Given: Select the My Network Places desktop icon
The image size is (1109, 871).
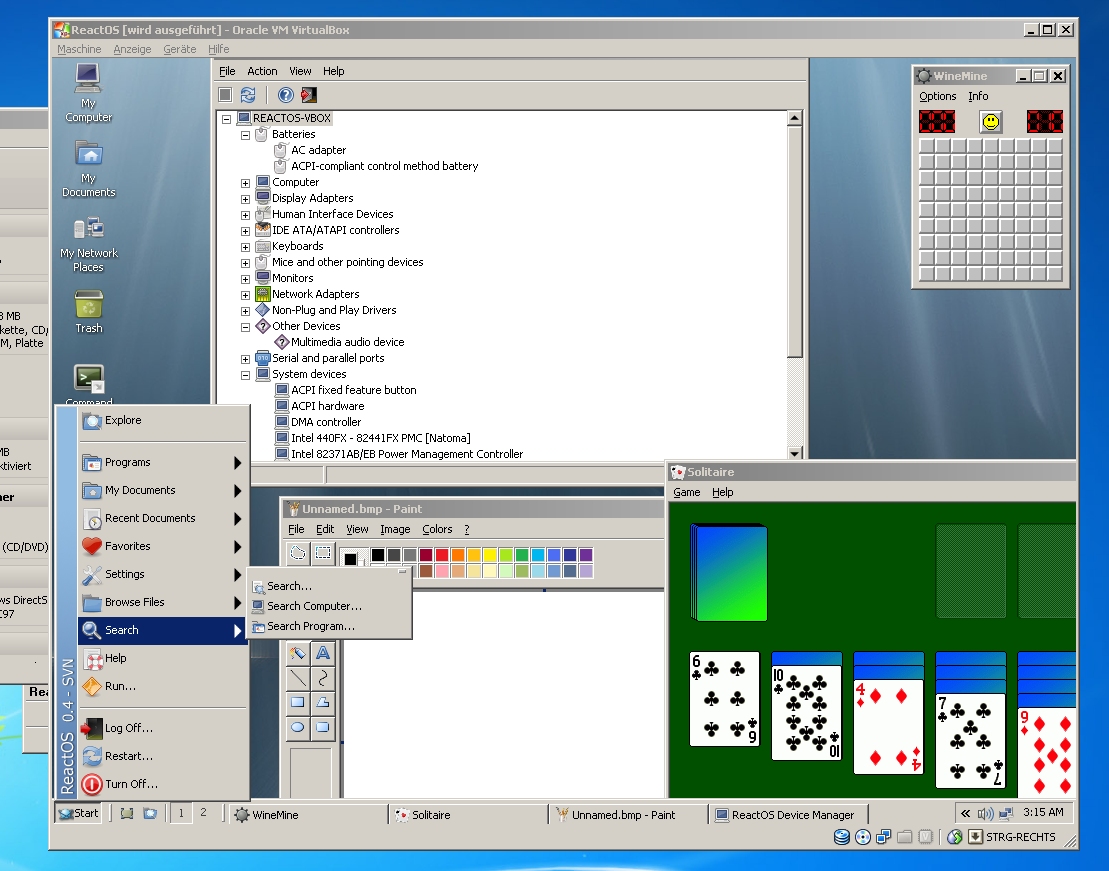Looking at the screenshot, I should click(88, 244).
